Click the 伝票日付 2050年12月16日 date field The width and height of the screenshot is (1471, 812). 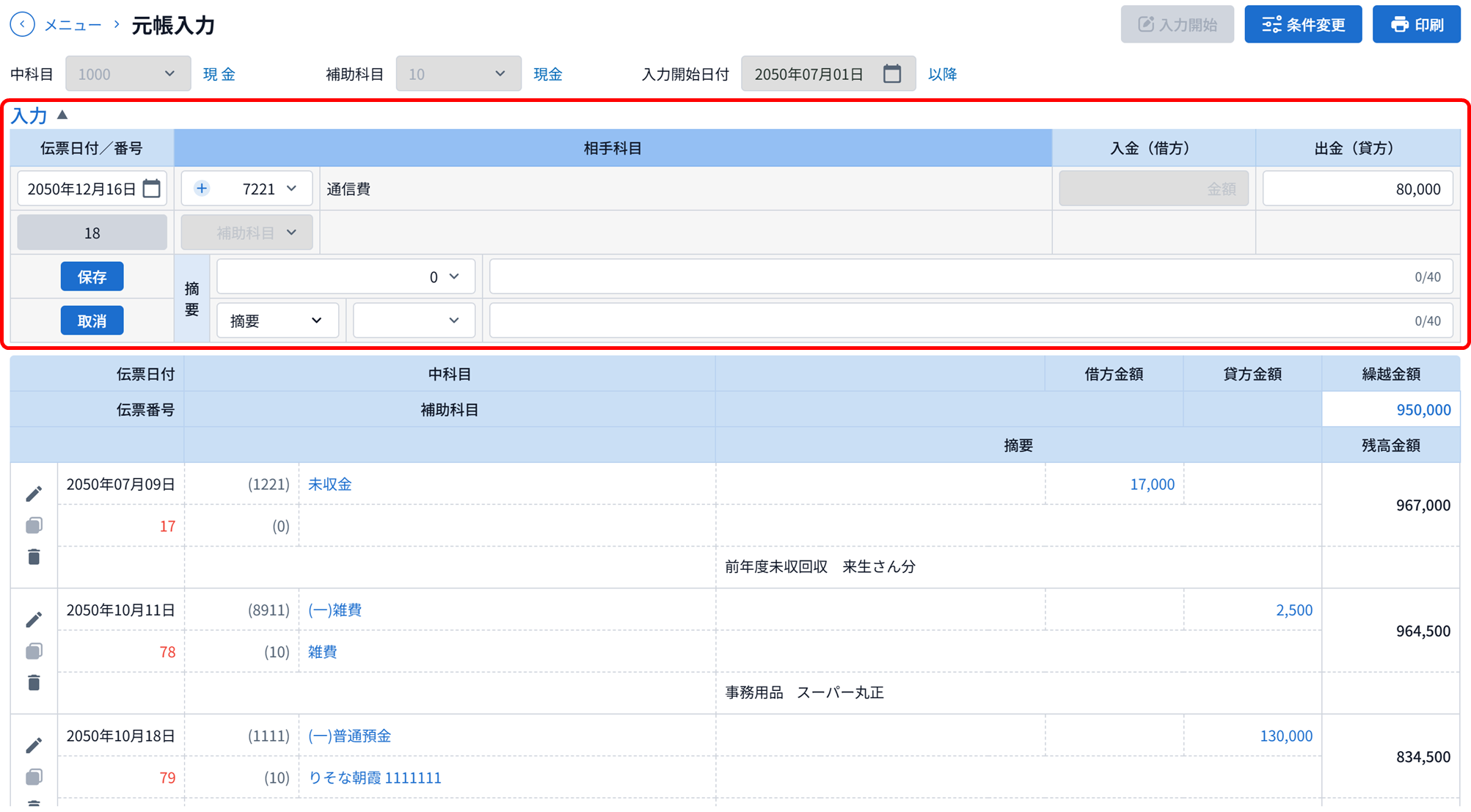click(92, 189)
